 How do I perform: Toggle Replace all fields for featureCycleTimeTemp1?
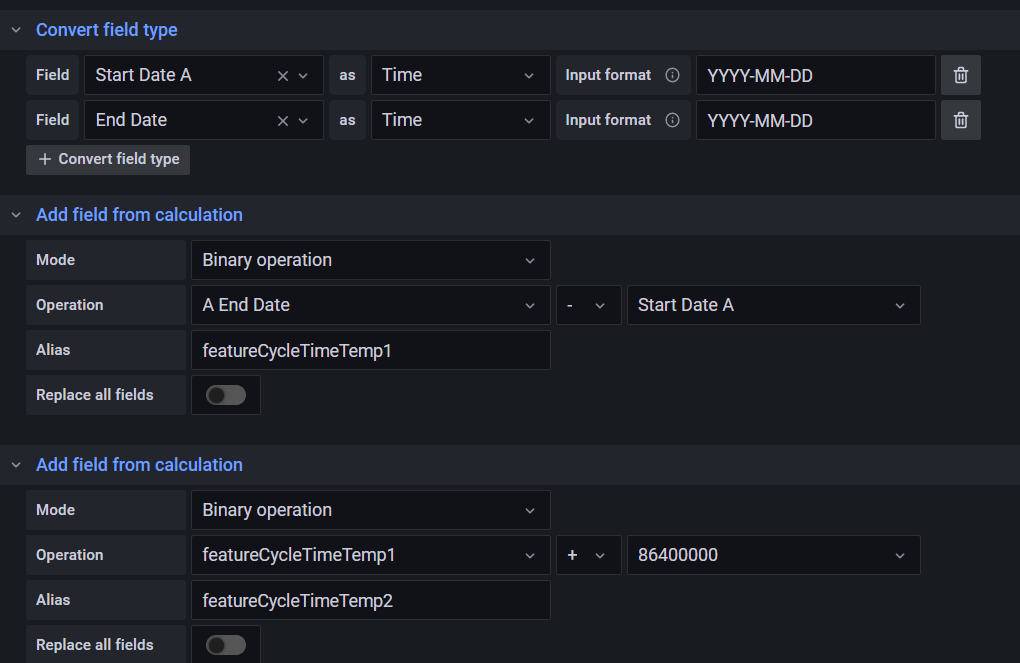(x=225, y=395)
